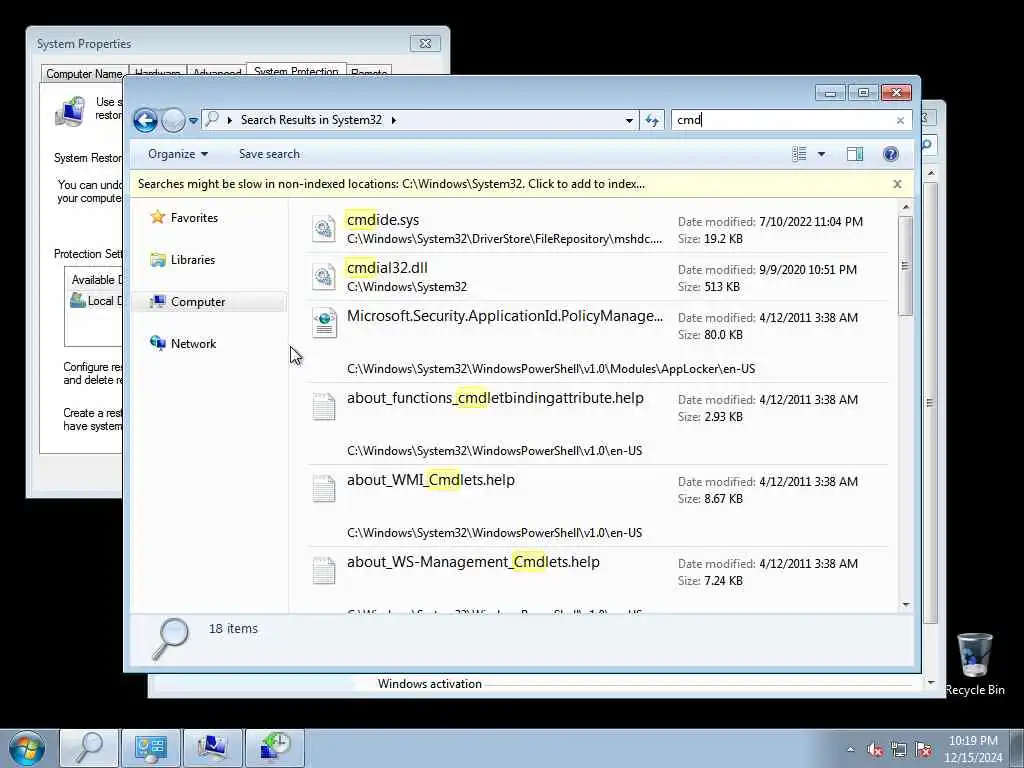
Task: Click the network tray icon
Action: click(x=899, y=750)
